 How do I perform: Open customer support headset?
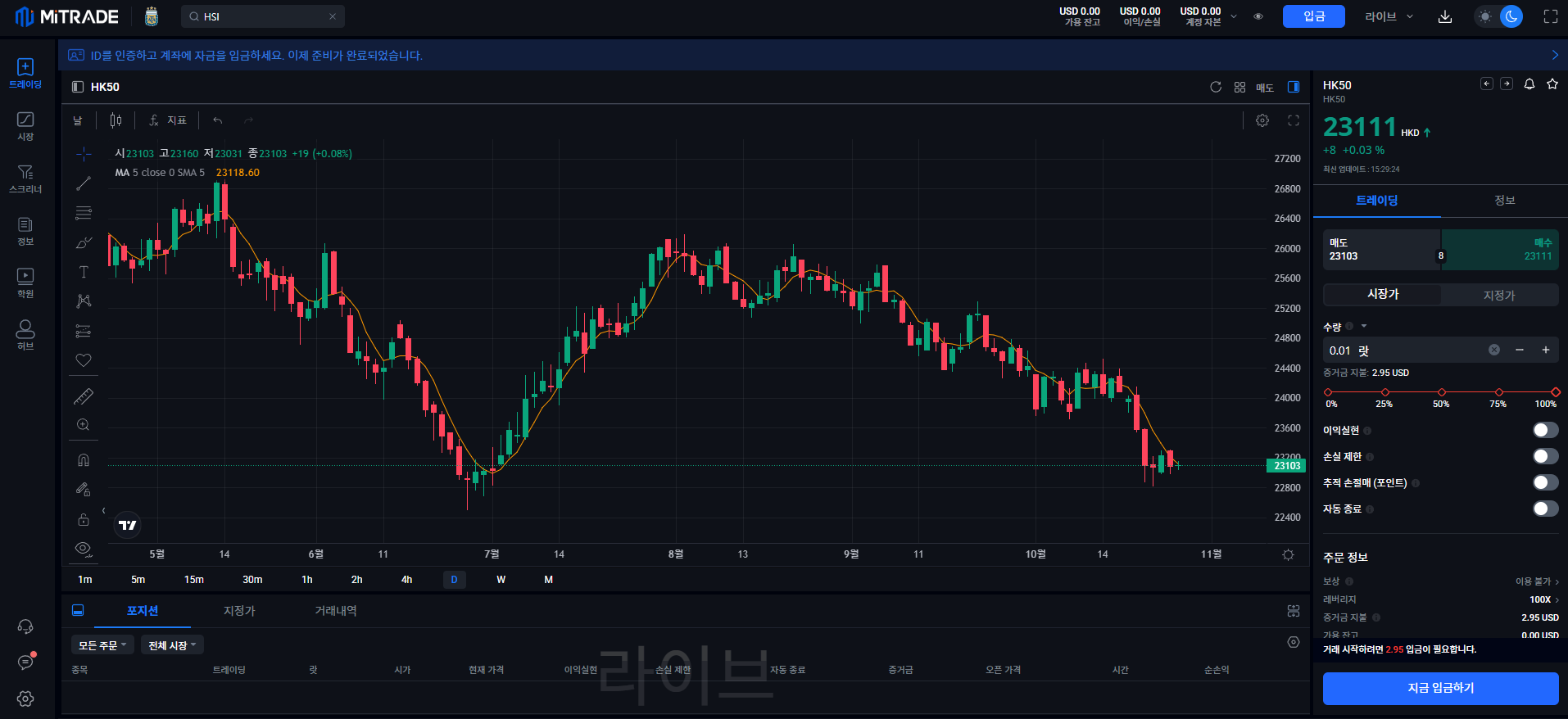tap(25, 626)
